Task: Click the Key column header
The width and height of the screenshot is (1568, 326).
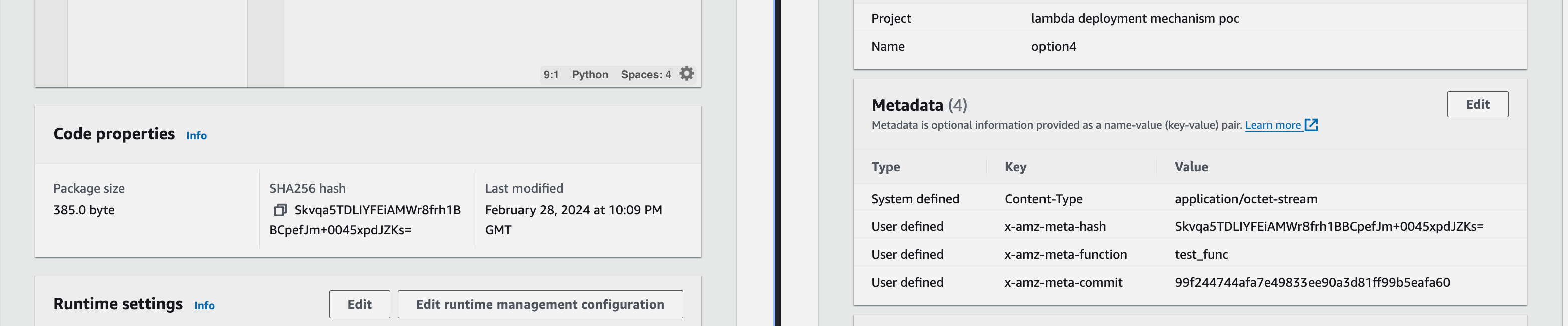Action: (x=1016, y=167)
